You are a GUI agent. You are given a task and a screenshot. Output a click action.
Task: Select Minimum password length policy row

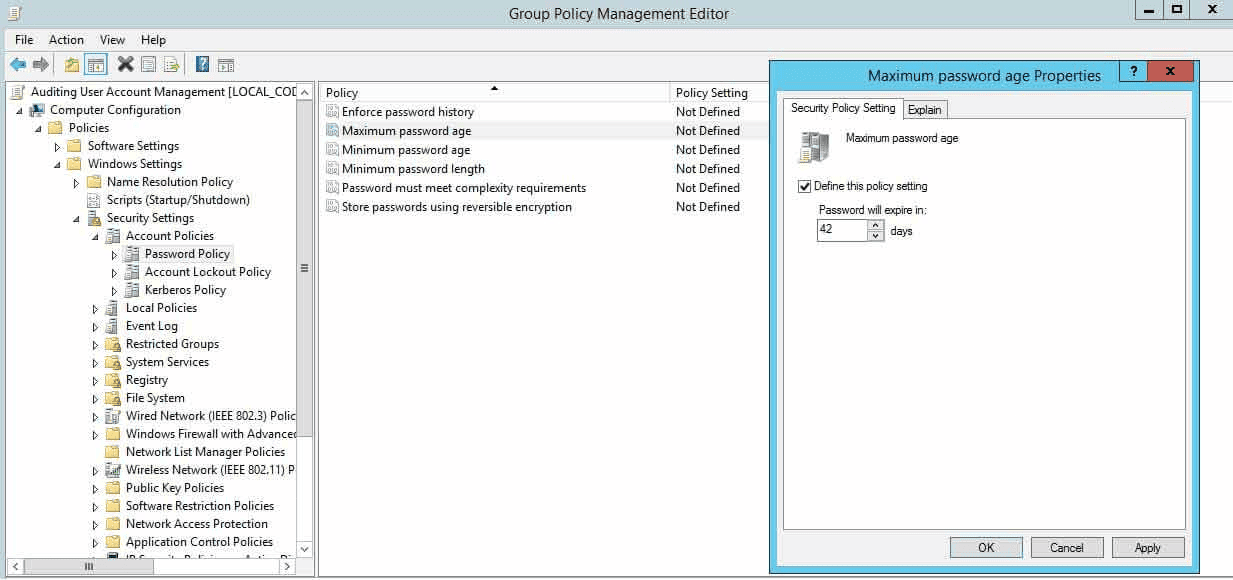[x=413, y=169]
